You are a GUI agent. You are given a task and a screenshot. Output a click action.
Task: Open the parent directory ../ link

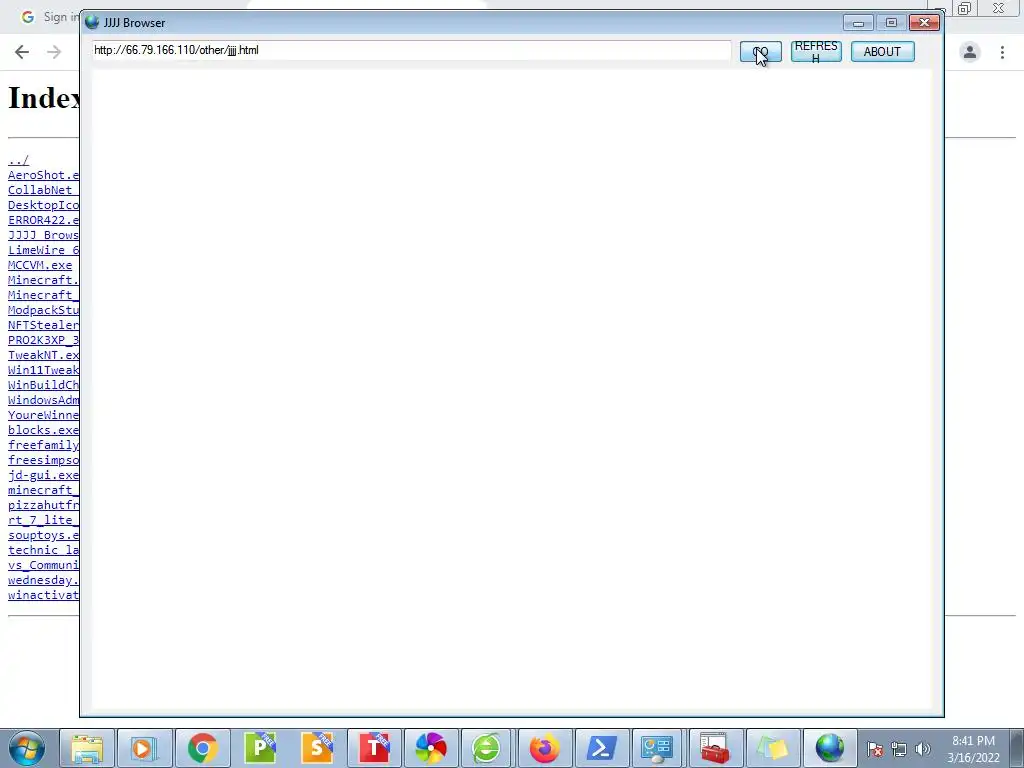pos(18,160)
